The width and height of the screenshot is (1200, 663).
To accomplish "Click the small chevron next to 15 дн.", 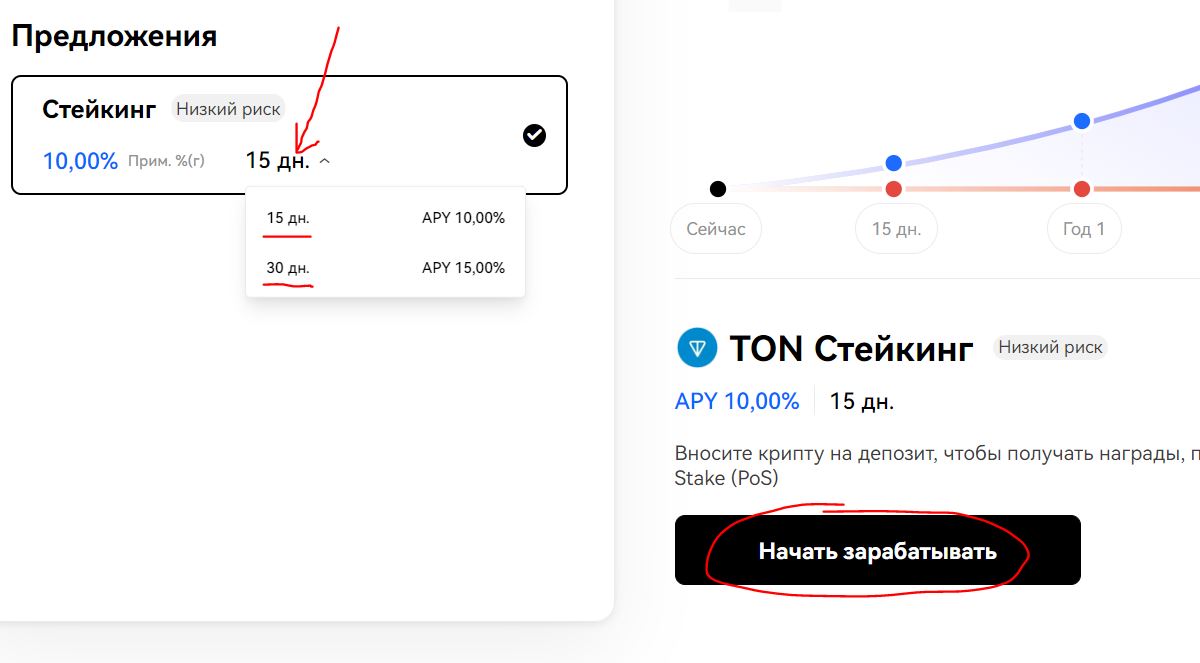I will click(x=324, y=160).
